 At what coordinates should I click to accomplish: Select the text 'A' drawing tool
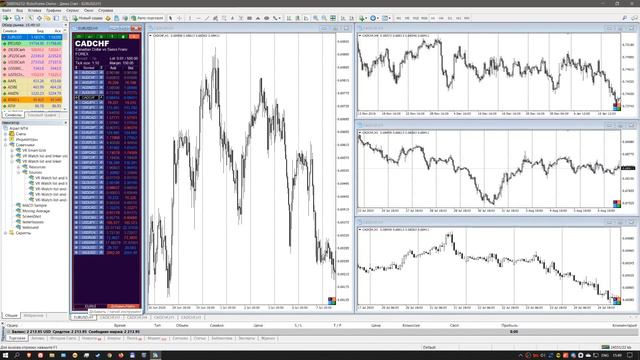(232, 18)
